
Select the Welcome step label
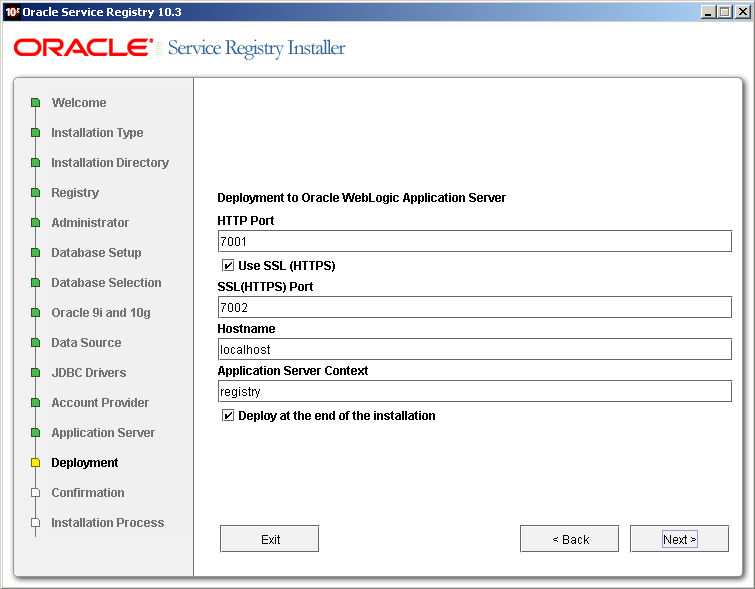pos(79,103)
